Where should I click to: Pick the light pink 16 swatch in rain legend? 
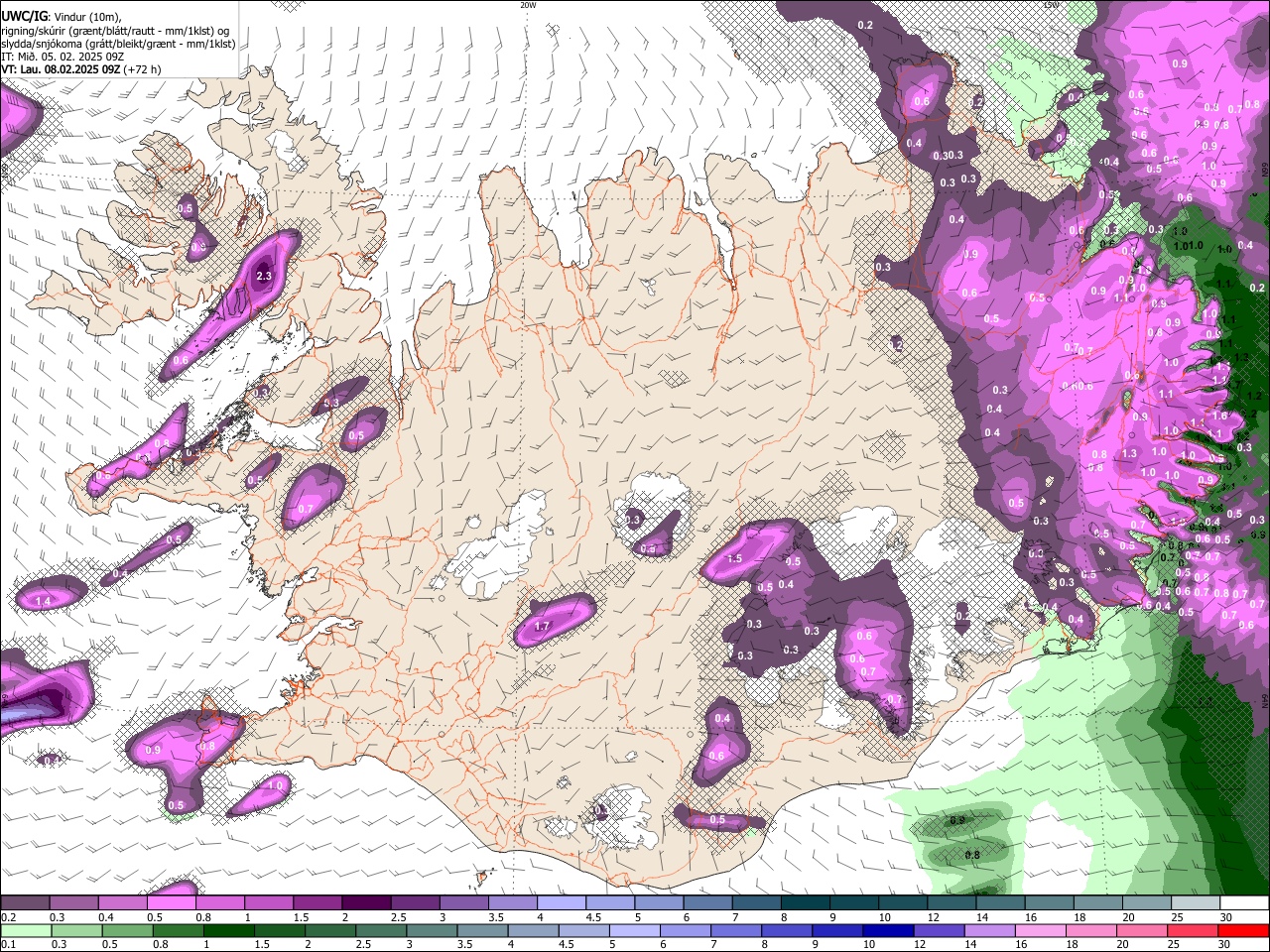point(1042,931)
